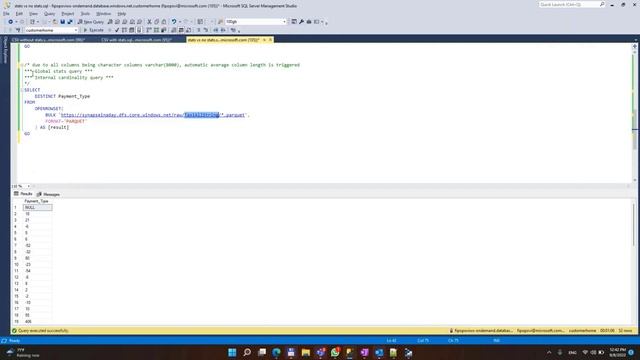Open the Tools menu
The width and height of the screenshot is (640, 360).
(x=85, y=13)
